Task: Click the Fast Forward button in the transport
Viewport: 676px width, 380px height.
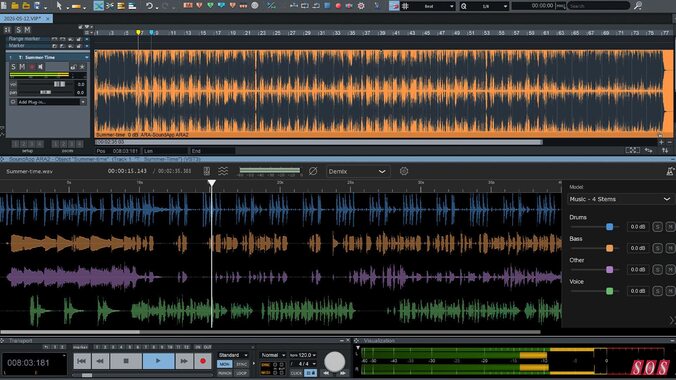Action: [x=184, y=361]
